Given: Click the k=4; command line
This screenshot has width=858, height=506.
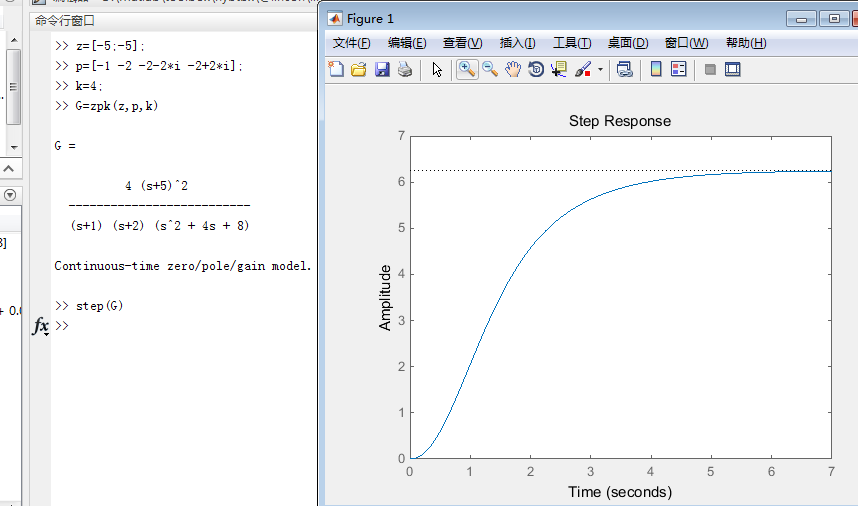Looking at the screenshot, I should pyautogui.click(x=89, y=86).
